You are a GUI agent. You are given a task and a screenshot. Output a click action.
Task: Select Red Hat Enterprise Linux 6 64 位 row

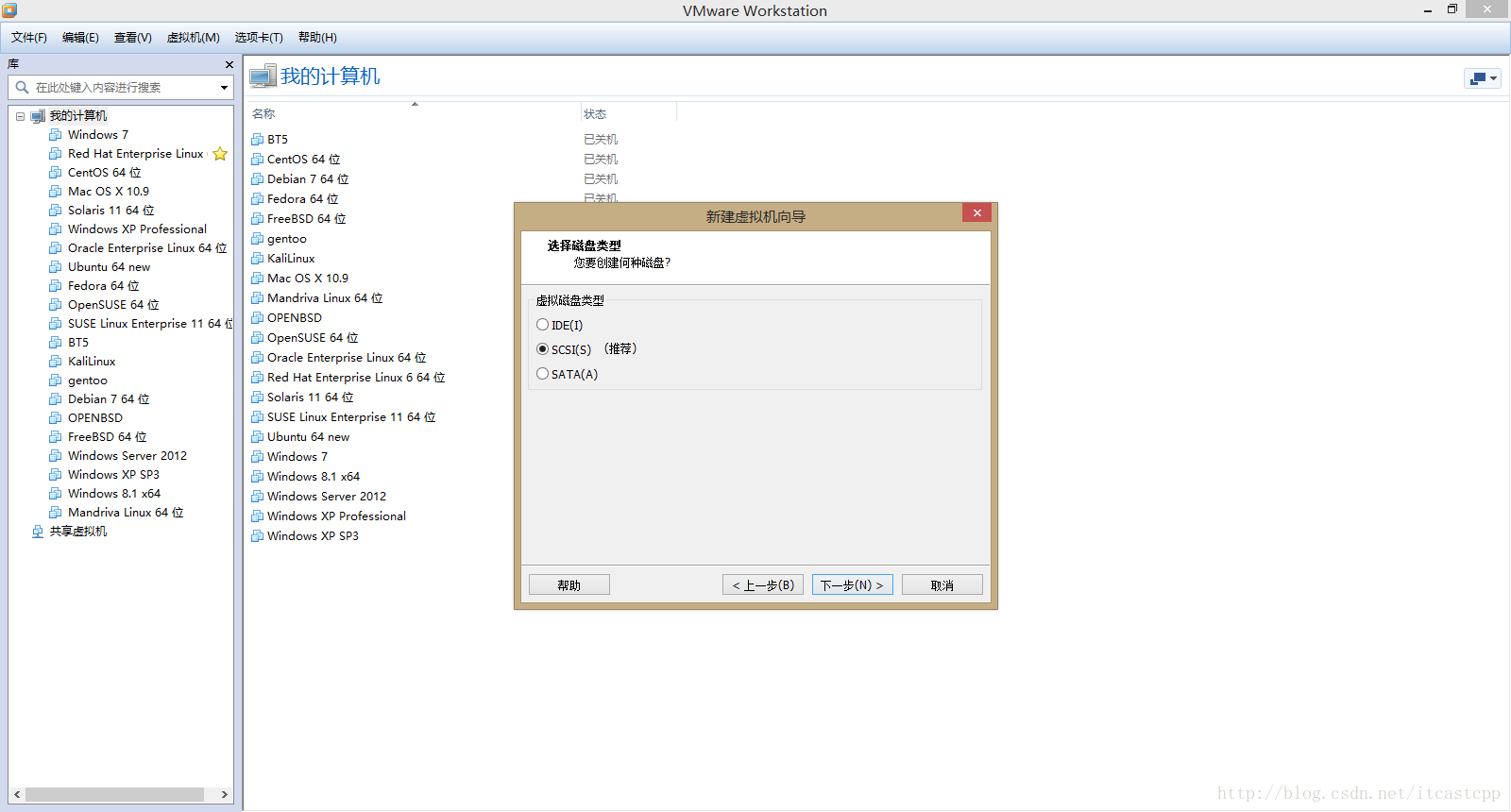(x=356, y=378)
